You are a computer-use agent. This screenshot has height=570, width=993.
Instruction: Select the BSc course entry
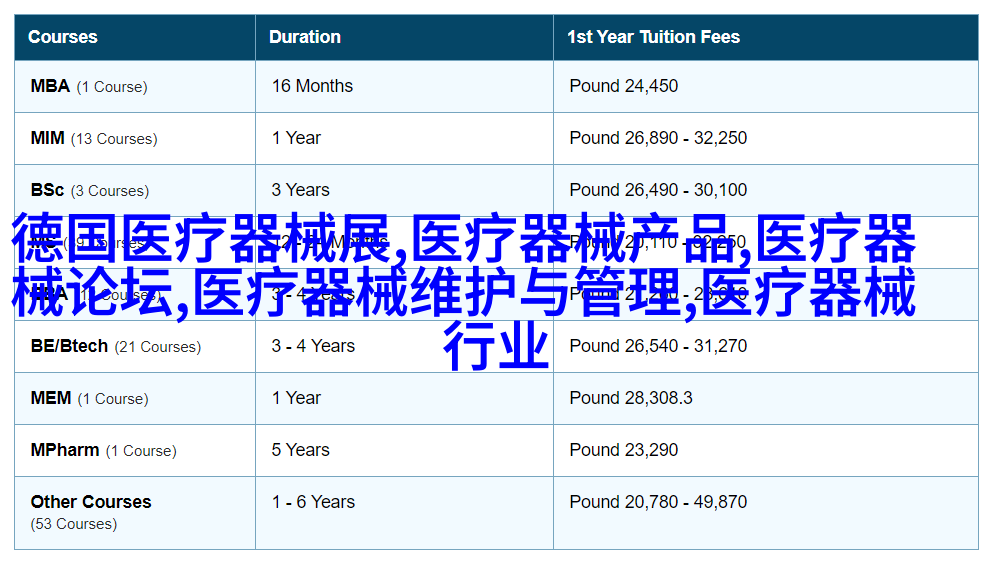click(x=47, y=190)
